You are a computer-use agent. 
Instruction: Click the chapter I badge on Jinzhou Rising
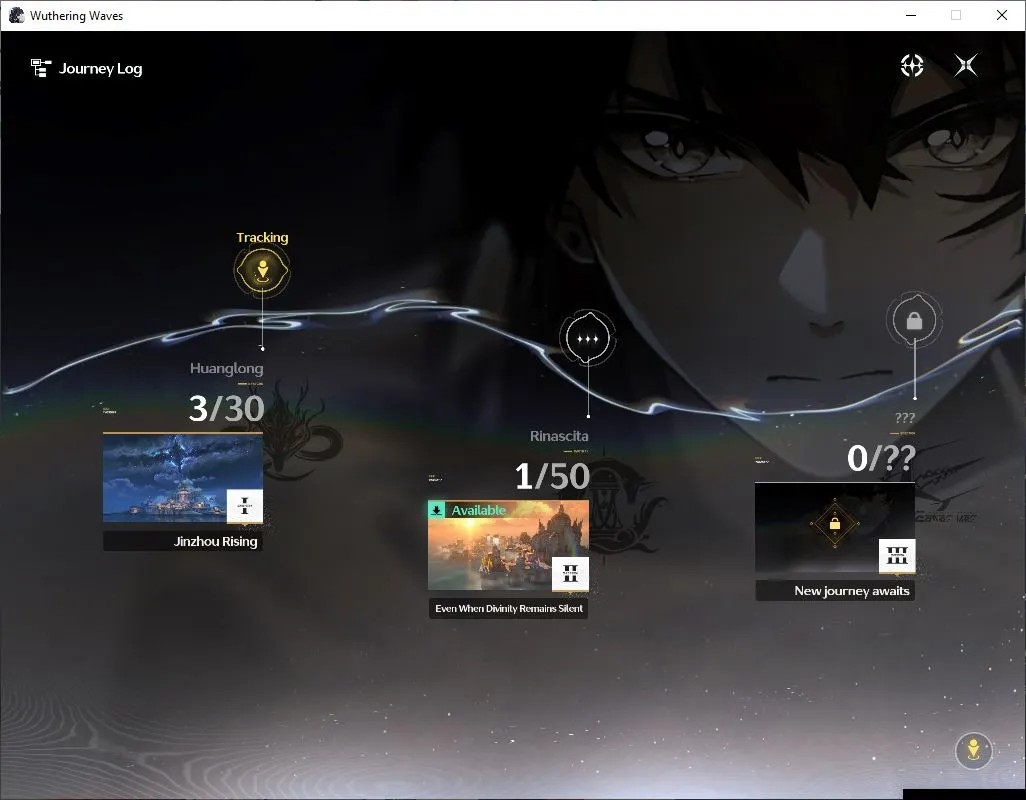245,506
